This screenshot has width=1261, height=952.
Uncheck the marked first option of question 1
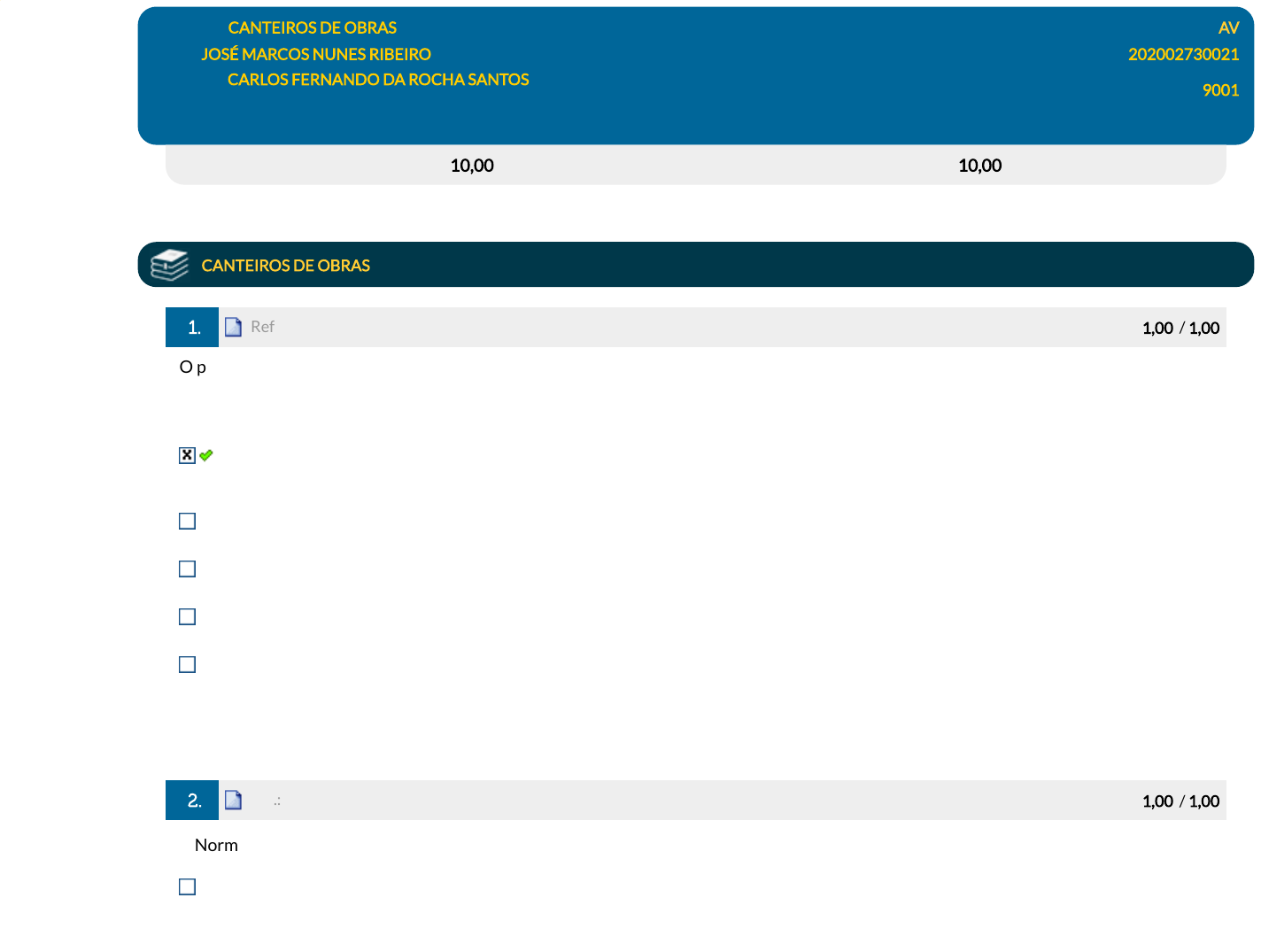[x=187, y=455]
